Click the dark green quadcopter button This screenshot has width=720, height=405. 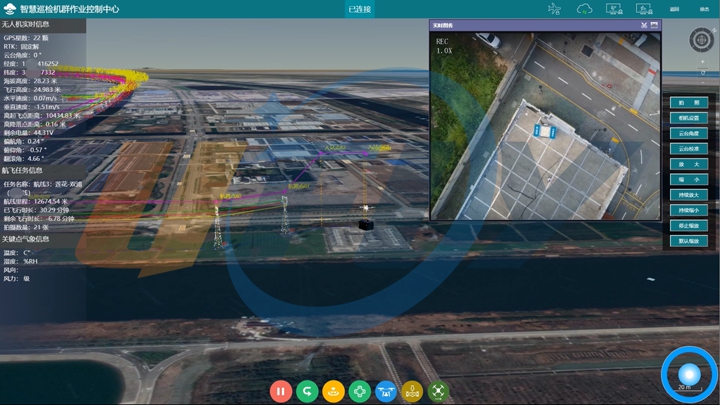tap(439, 392)
